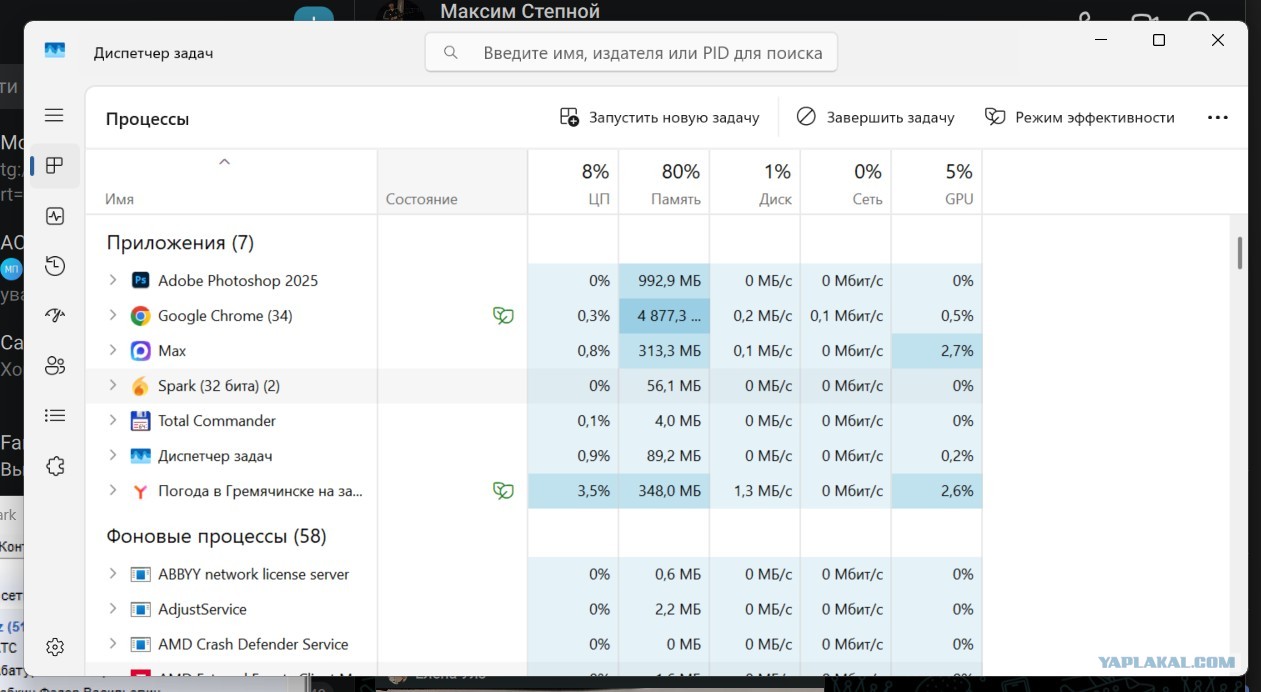Sort by Диск usage column
The width and height of the screenshot is (1261, 692).
755,183
